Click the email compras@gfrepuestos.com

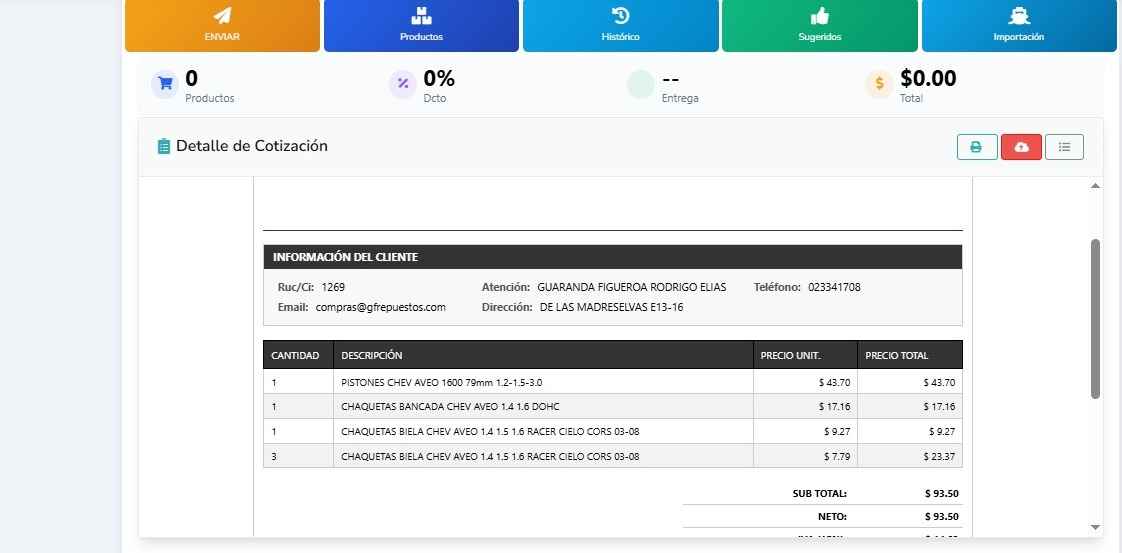(x=380, y=307)
